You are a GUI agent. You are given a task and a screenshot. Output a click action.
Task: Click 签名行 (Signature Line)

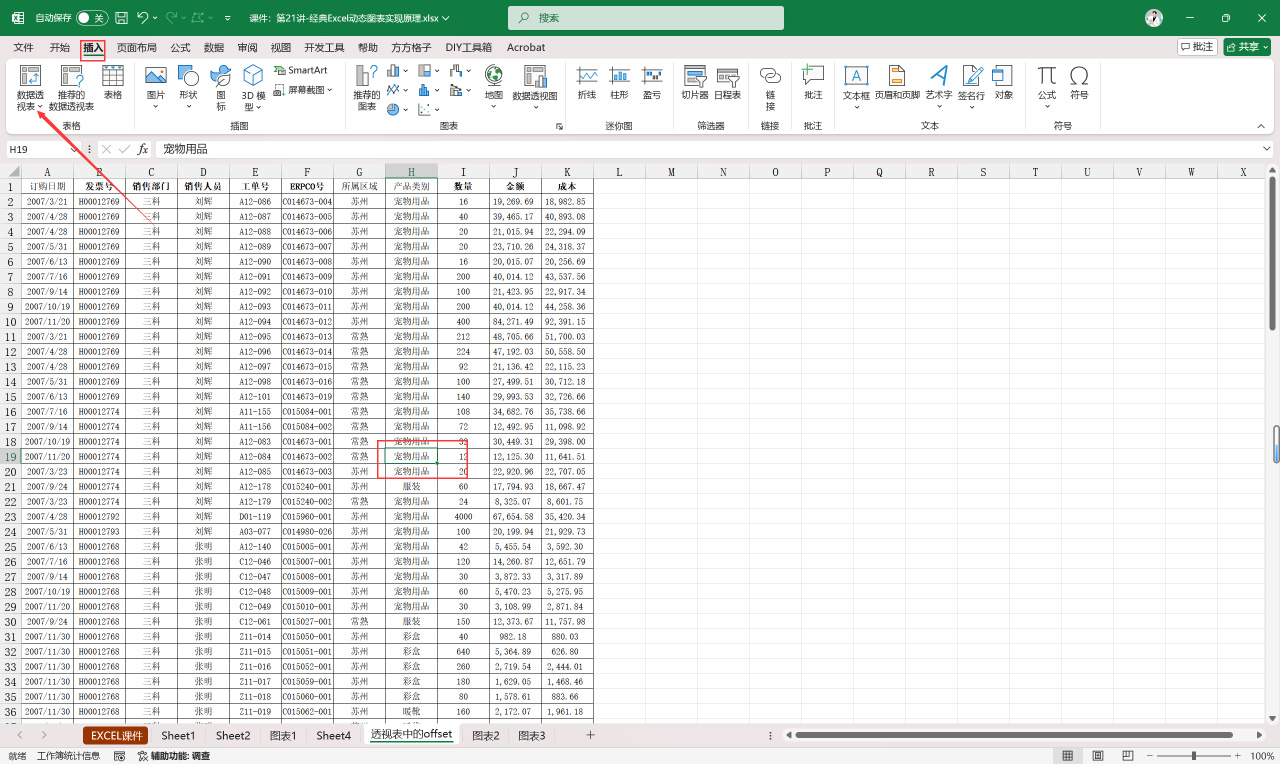[972, 87]
